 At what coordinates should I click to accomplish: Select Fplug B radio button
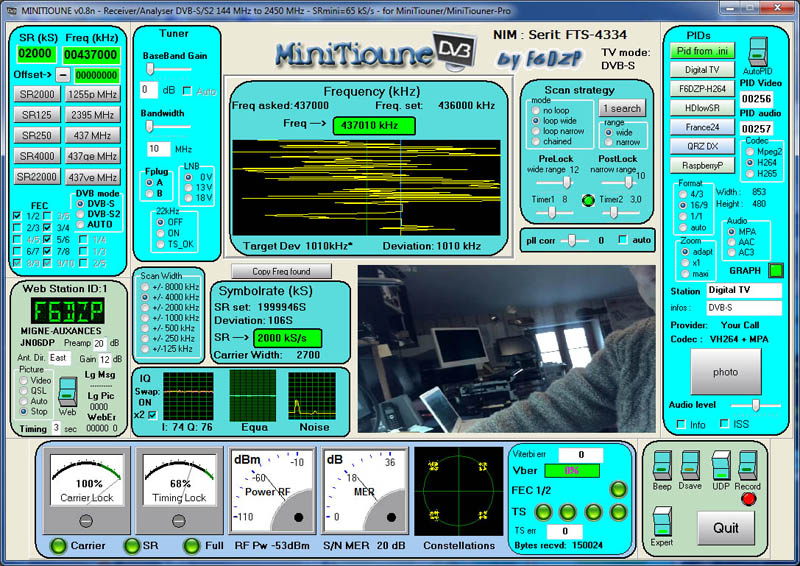(149, 193)
